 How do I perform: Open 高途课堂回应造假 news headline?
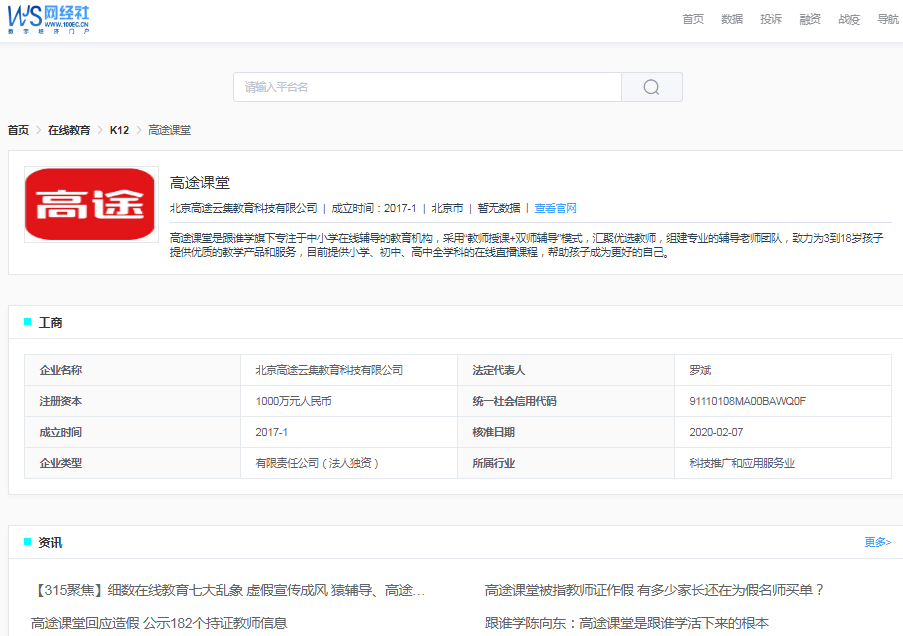coord(159,623)
